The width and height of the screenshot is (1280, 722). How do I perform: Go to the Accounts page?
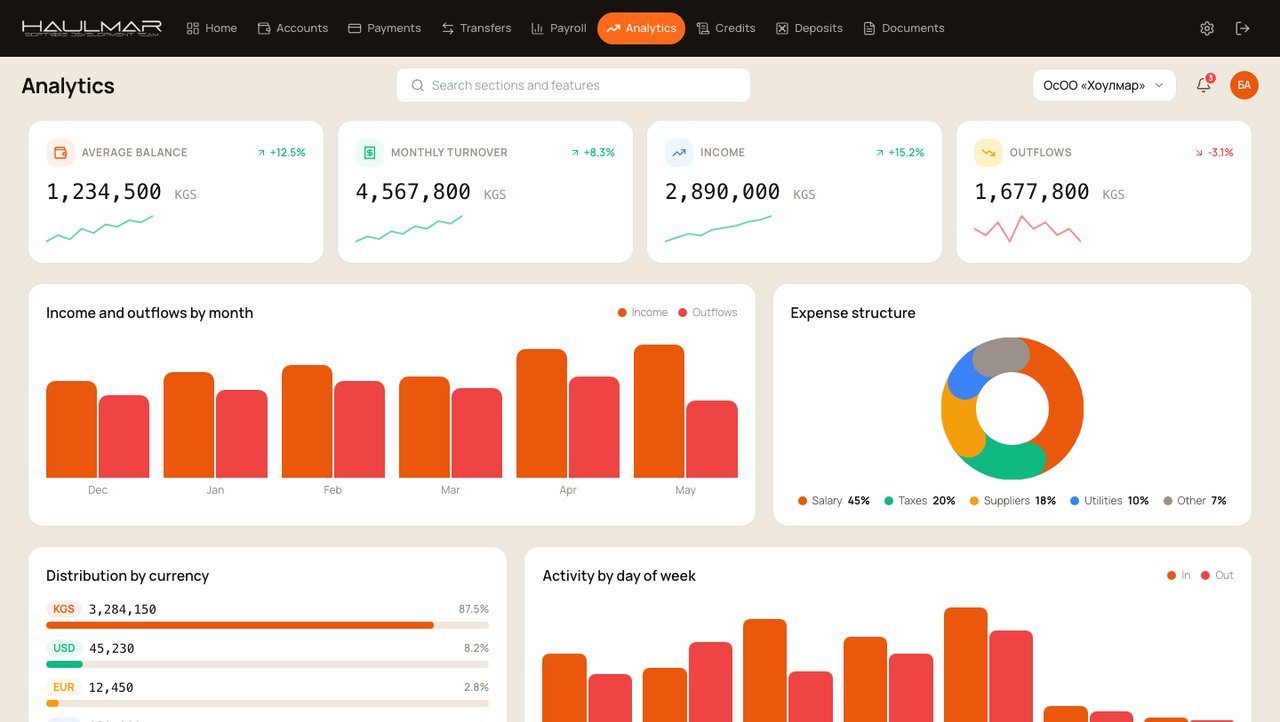coord(293,28)
